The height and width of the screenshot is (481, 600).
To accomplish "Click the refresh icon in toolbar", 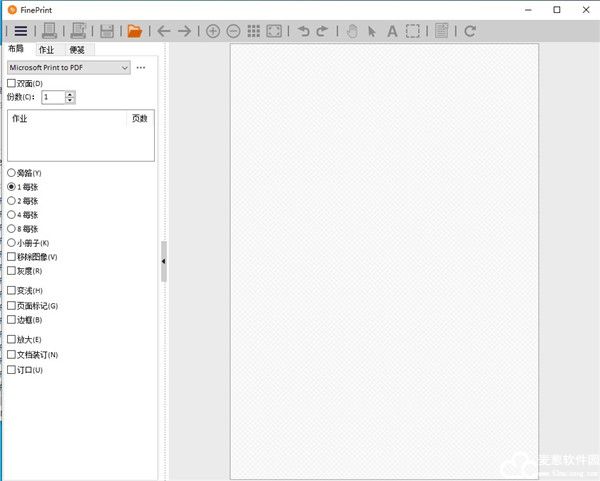I will pyautogui.click(x=470, y=31).
